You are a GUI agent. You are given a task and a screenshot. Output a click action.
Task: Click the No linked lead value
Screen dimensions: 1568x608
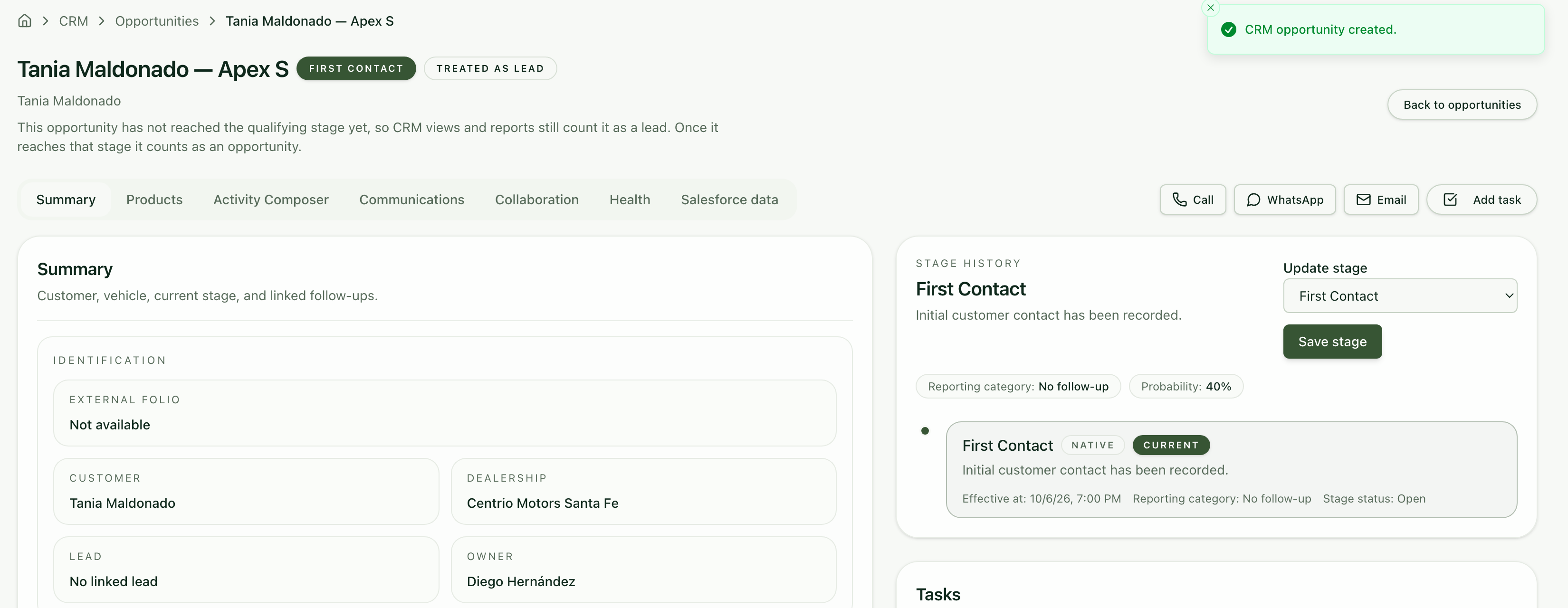pos(113,581)
